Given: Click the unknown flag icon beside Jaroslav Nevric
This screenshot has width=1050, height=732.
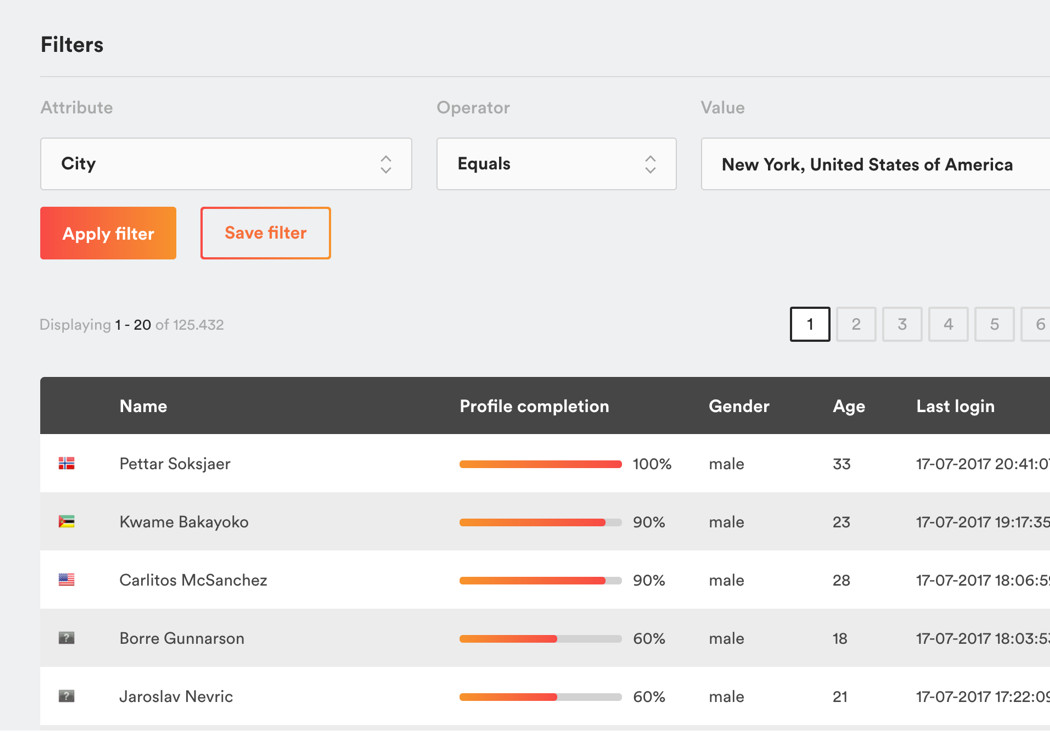Looking at the screenshot, I should click(66, 696).
